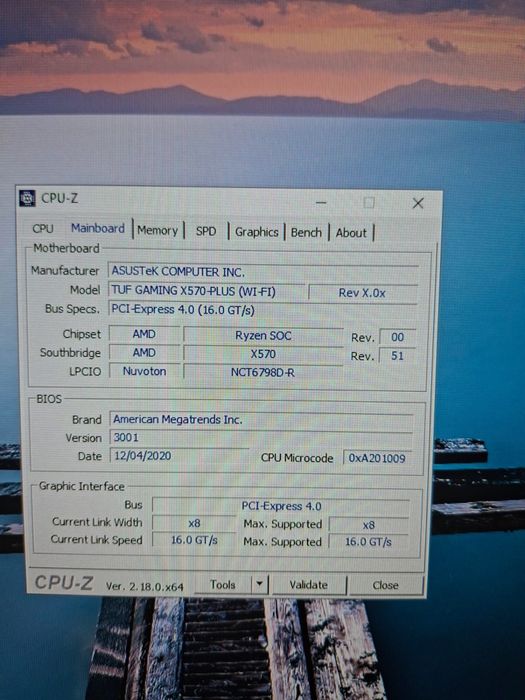Click the Ryzen SOC chipset value
The image size is (525, 700).
(263, 336)
